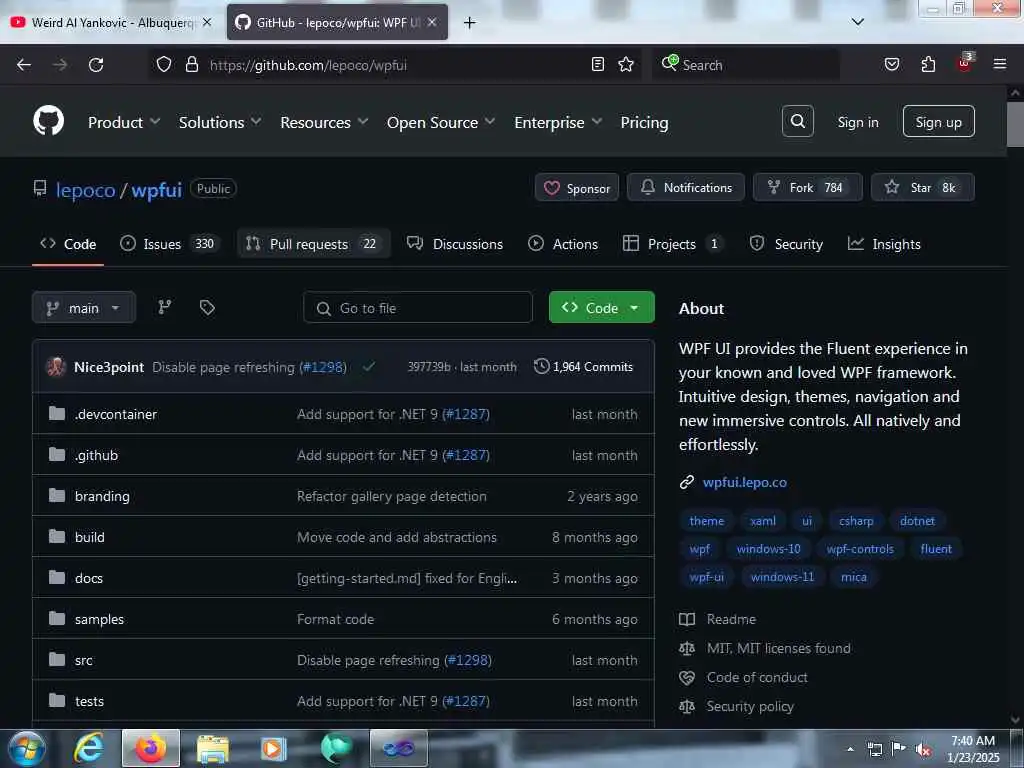Reload the page with the refresh icon
This screenshot has height=768, width=1024.
[x=96, y=65]
